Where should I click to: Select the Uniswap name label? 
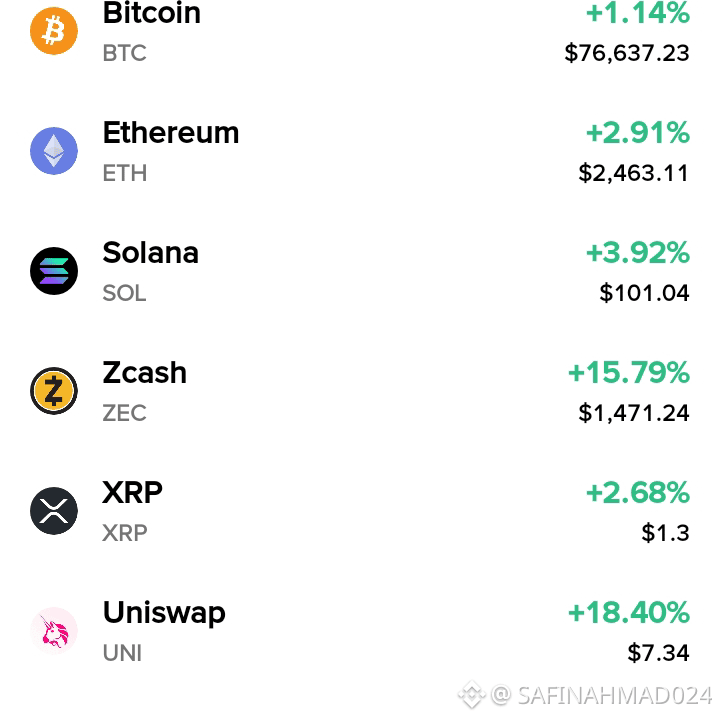164,613
